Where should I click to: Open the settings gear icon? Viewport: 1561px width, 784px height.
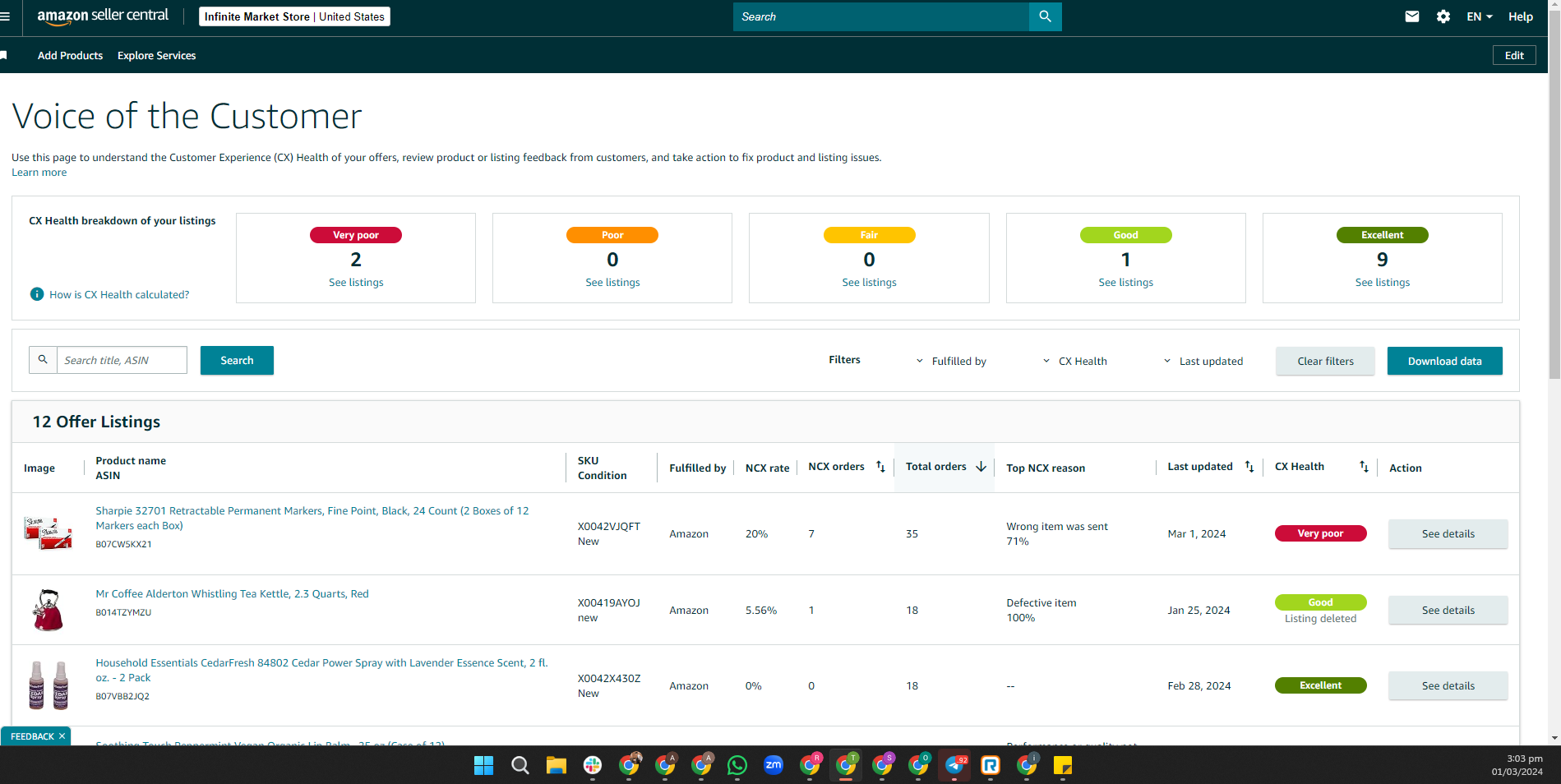pyautogui.click(x=1443, y=16)
